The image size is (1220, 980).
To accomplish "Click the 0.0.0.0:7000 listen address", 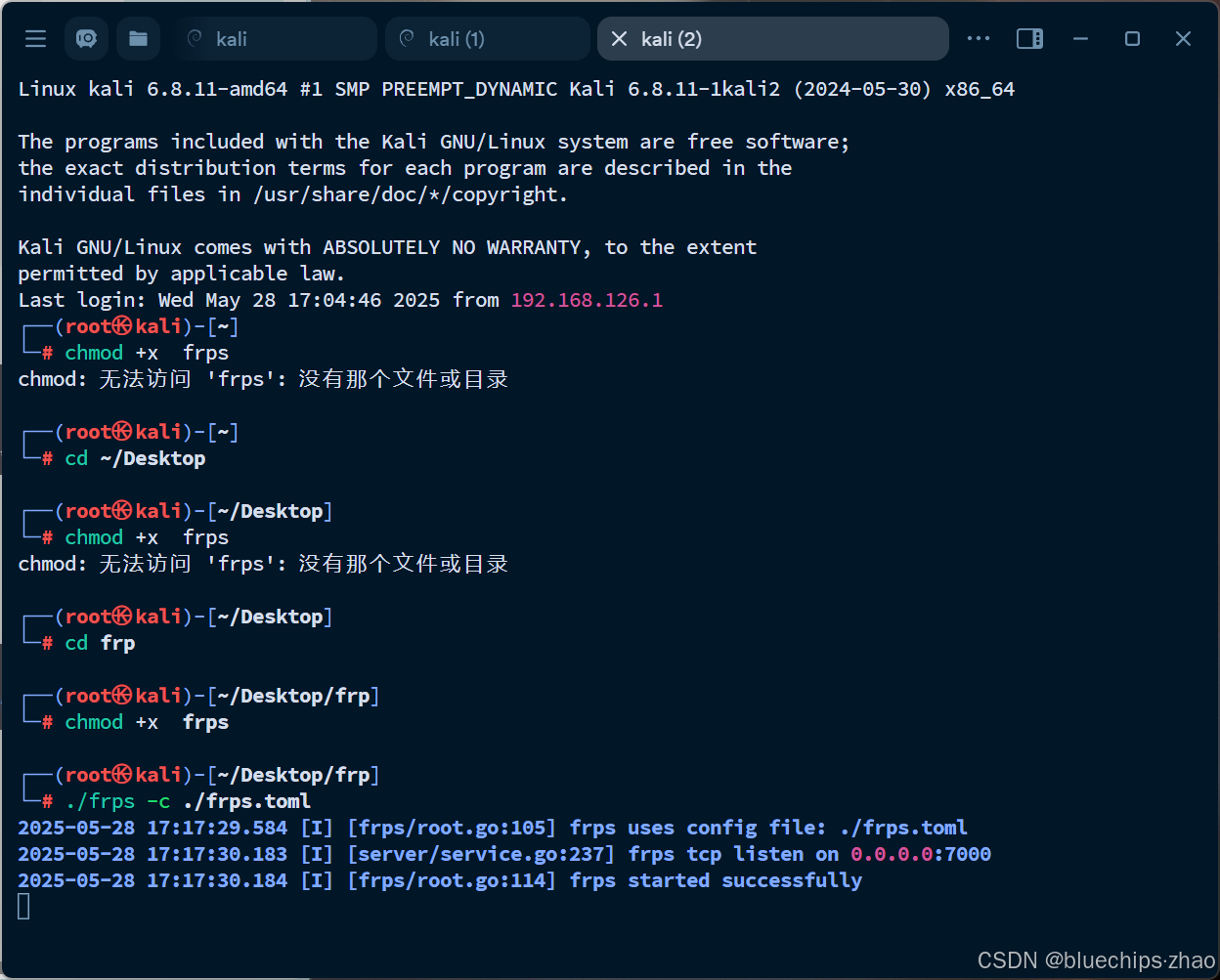I will (921, 854).
